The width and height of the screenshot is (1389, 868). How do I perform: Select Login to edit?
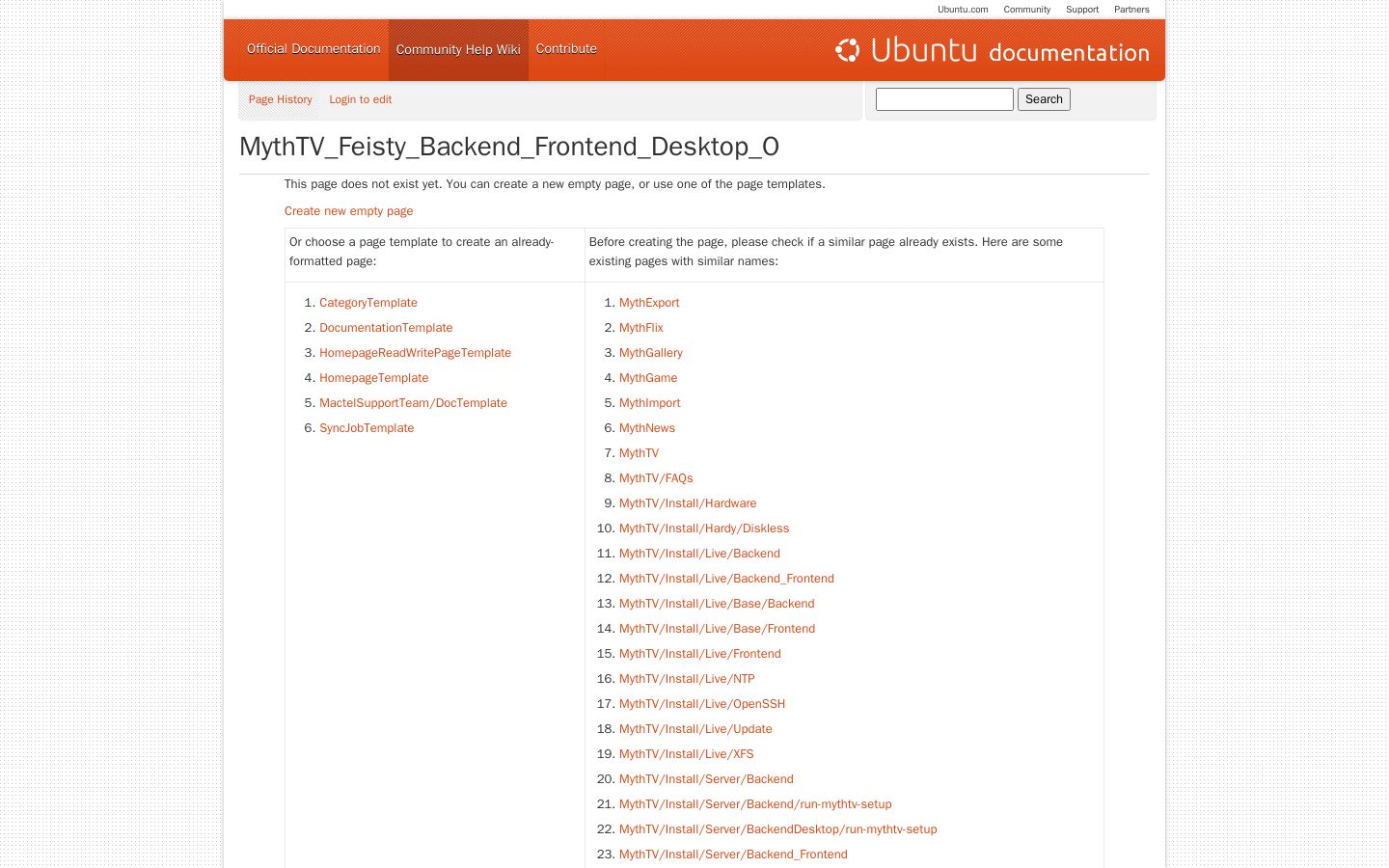pos(360,99)
